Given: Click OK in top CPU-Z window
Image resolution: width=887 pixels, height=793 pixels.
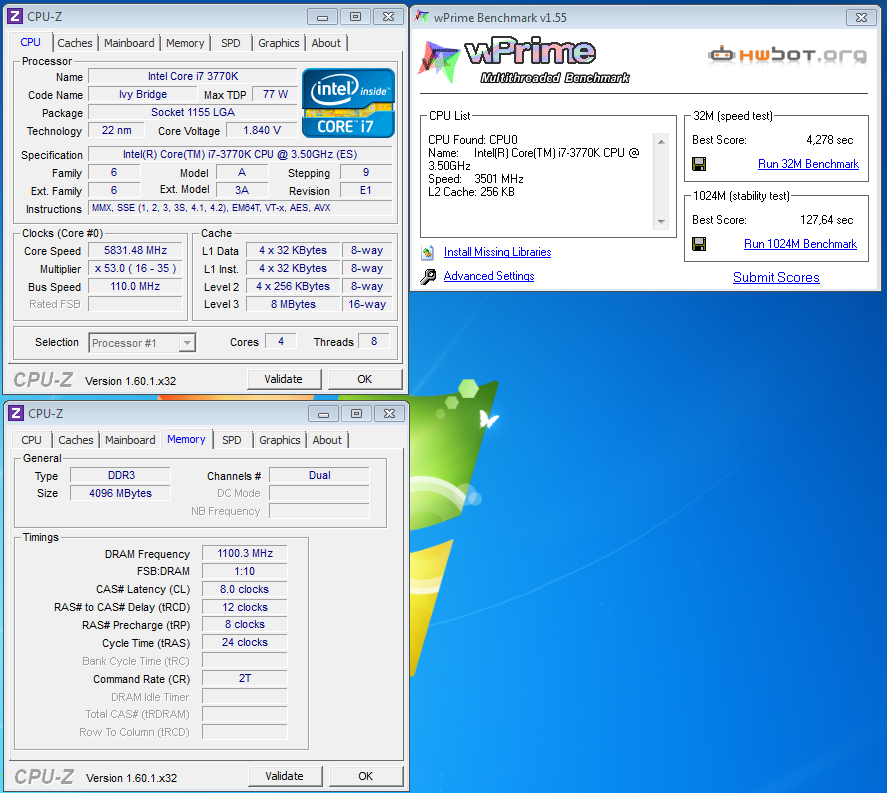Looking at the screenshot, I should pyautogui.click(x=365, y=379).
